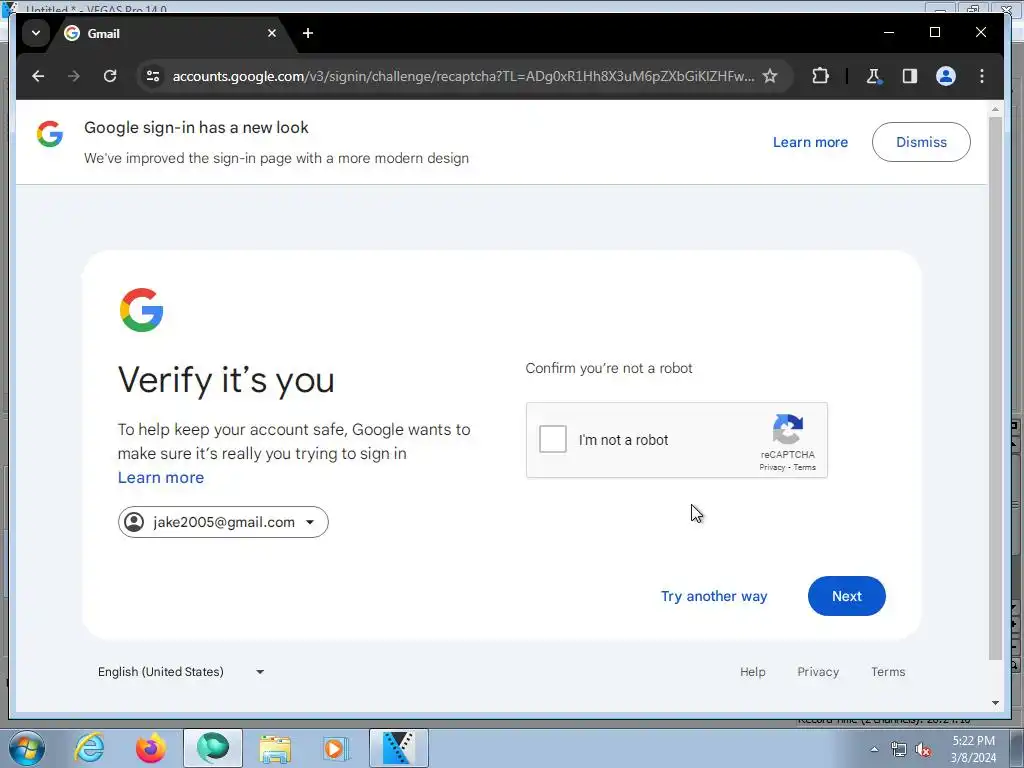
Task: Open the Chrome profile avatar
Action: coord(946,76)
